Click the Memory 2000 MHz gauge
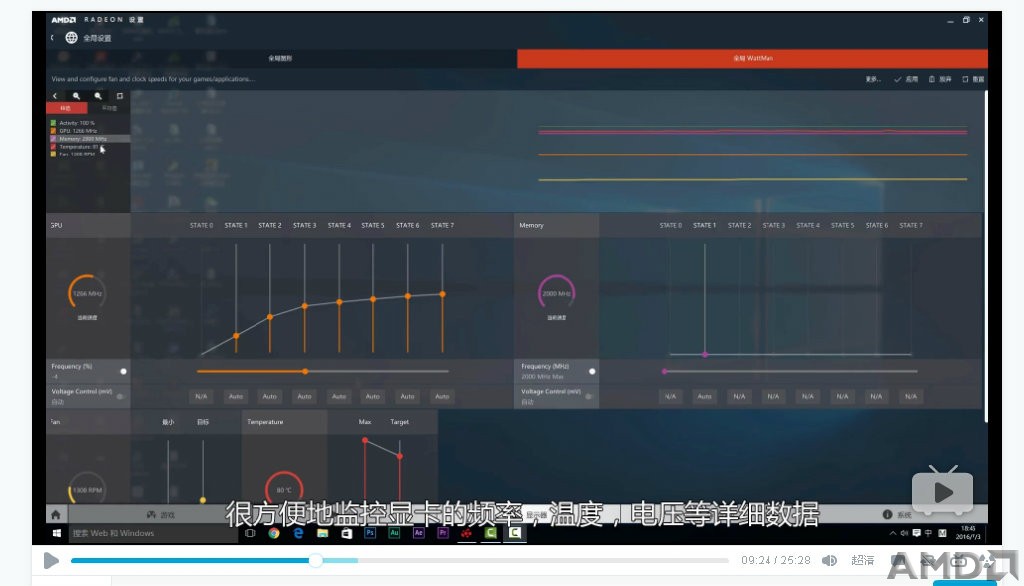The image size is (1024, 586). tap(556, 293)
